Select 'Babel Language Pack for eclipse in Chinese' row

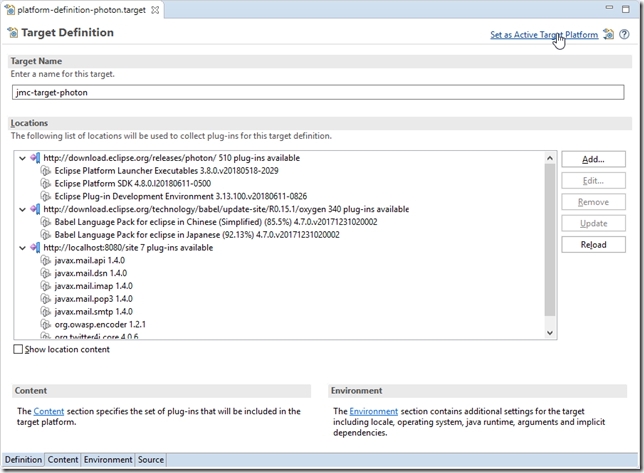tap(216, 222)
